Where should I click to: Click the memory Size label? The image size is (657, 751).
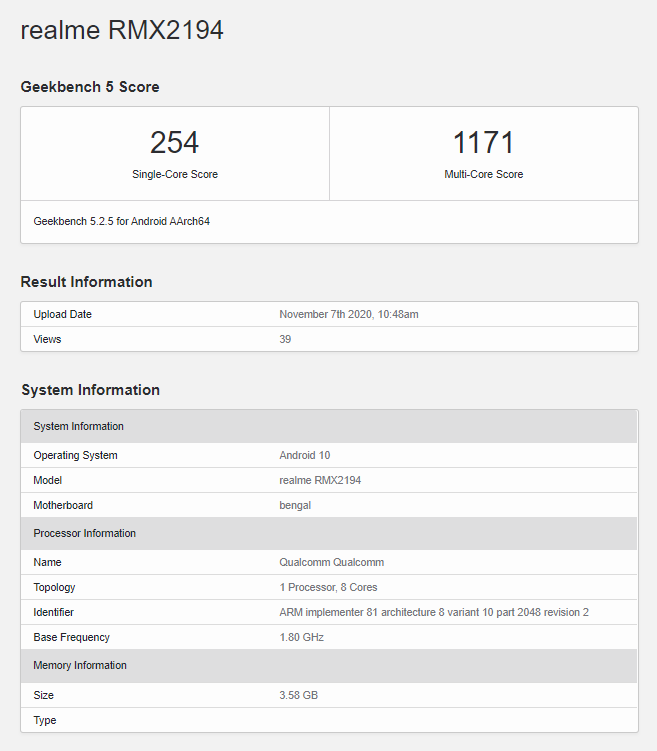[x=44, y=695]
